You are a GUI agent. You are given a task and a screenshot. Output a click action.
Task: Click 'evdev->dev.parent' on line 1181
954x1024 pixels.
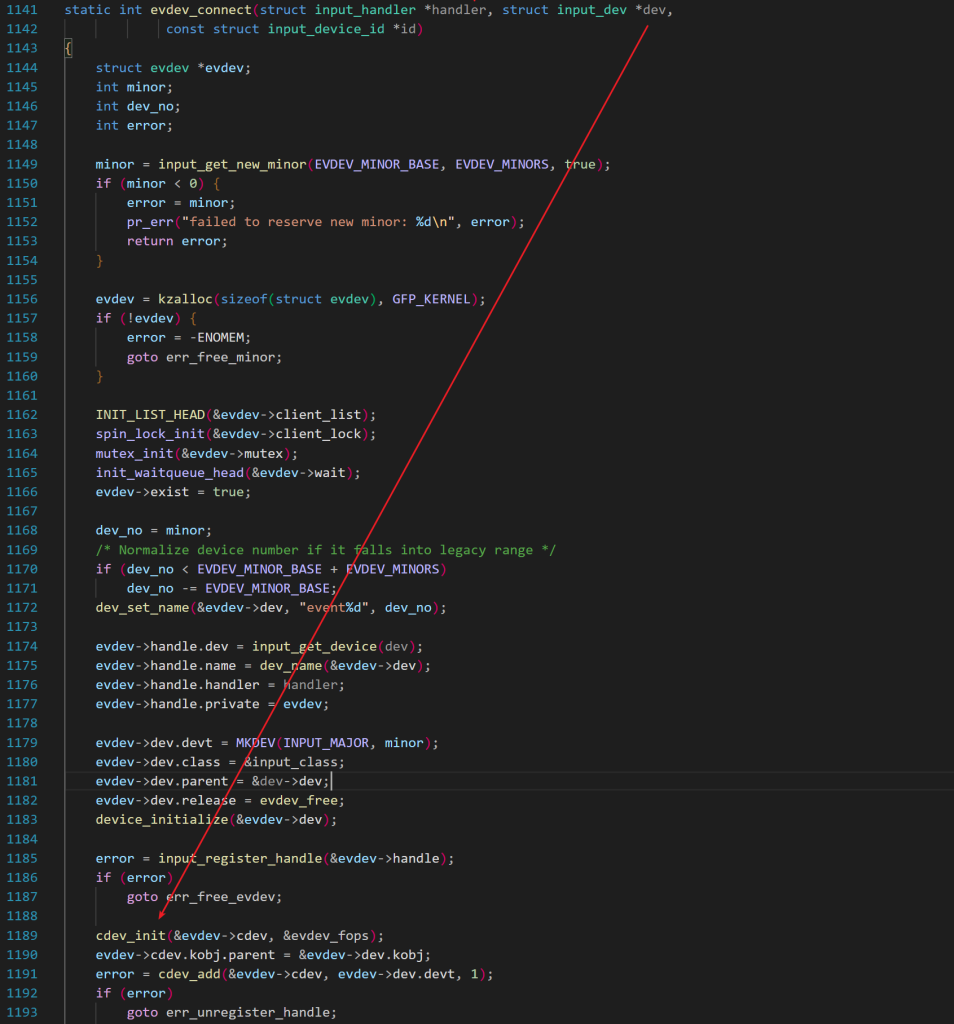(x=162, y=781)
